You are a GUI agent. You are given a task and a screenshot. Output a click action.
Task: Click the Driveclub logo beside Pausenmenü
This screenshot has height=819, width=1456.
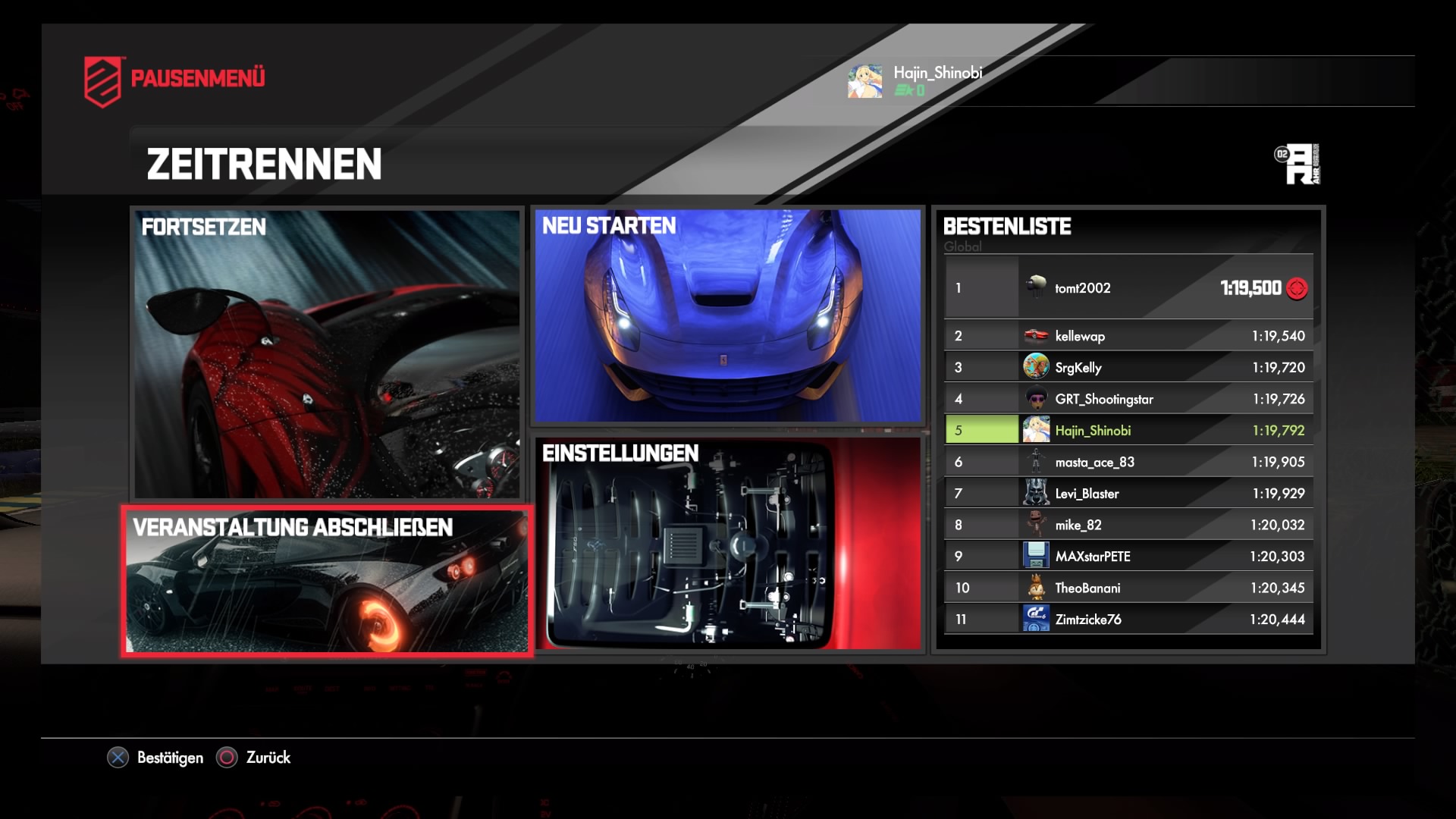102,81
